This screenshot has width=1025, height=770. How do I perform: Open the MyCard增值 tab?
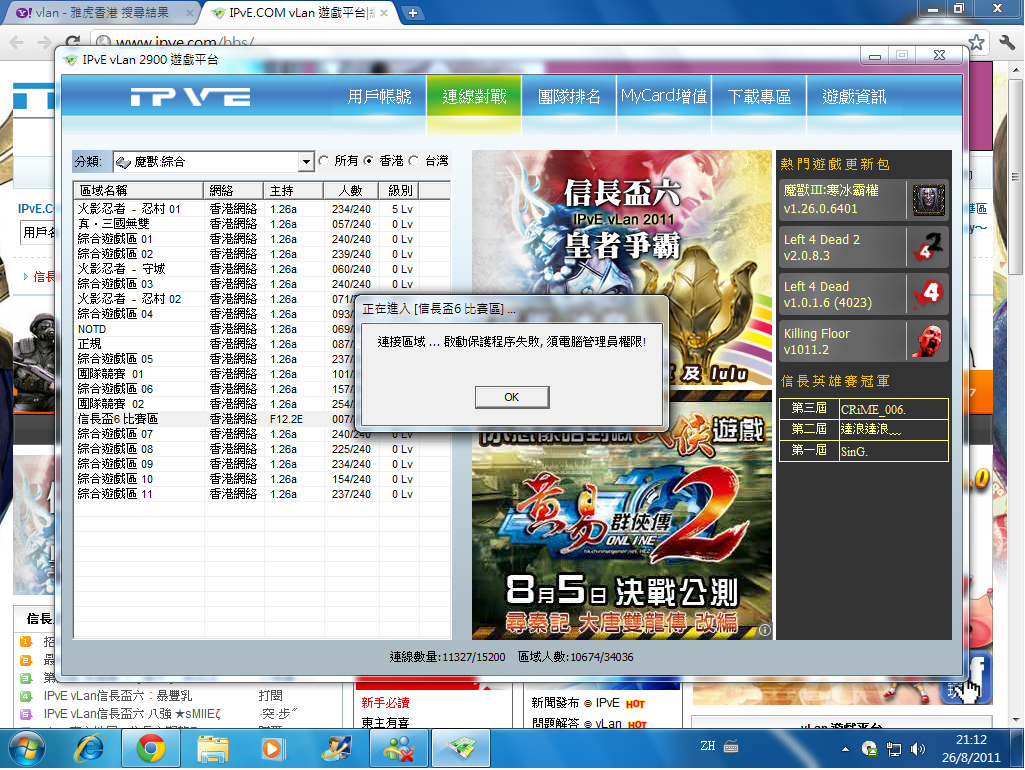pos(664,97)
